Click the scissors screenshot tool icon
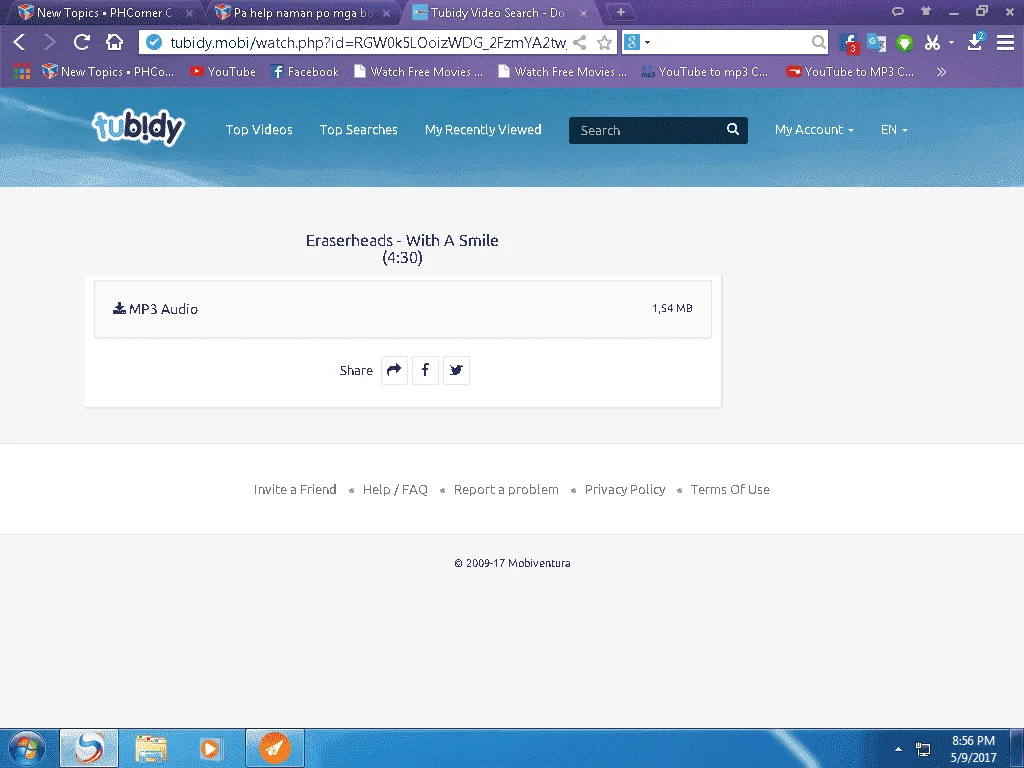The height and width of the screenshot is (768, 1024). 932,43
